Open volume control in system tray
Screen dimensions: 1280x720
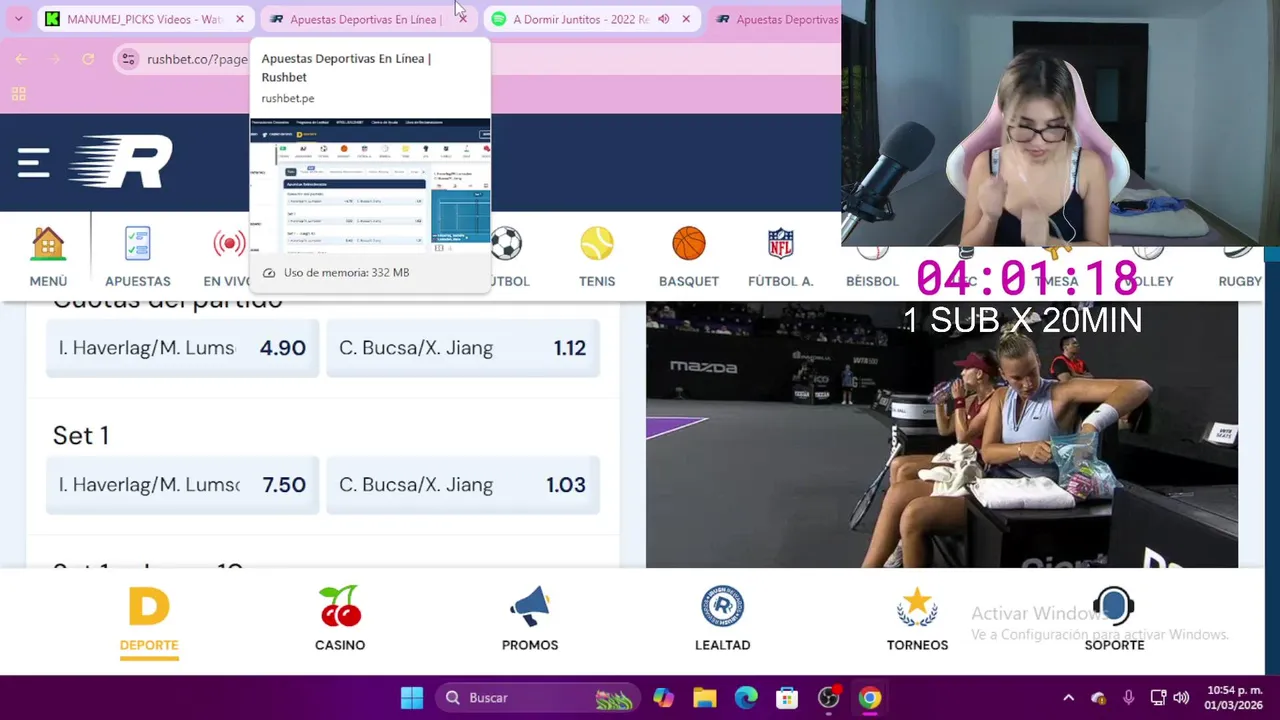(1181, 698)
